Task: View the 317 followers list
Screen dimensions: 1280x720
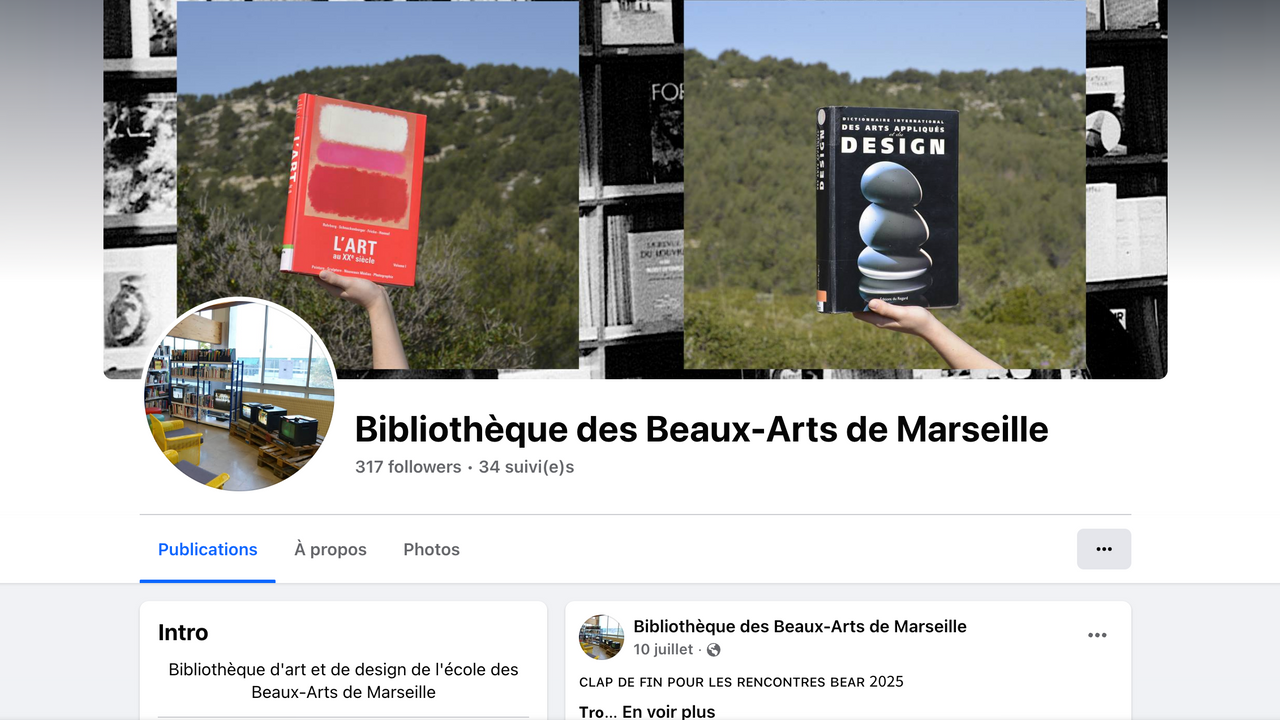Action: click(x=408, y=467)
